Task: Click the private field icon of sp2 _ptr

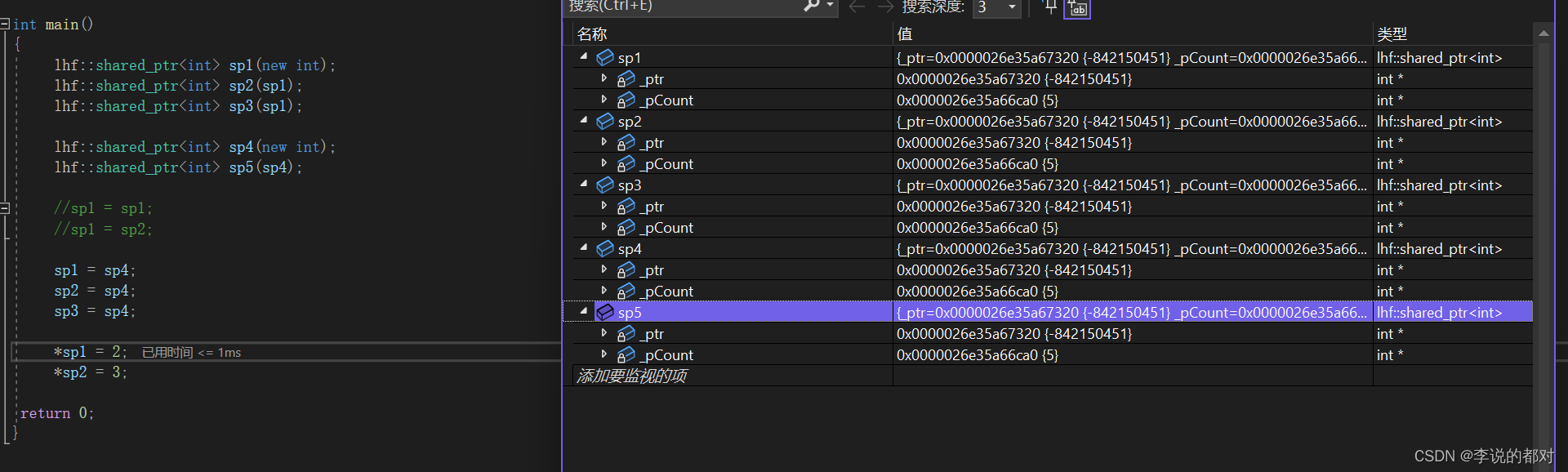Action: [x=626, y=142]
